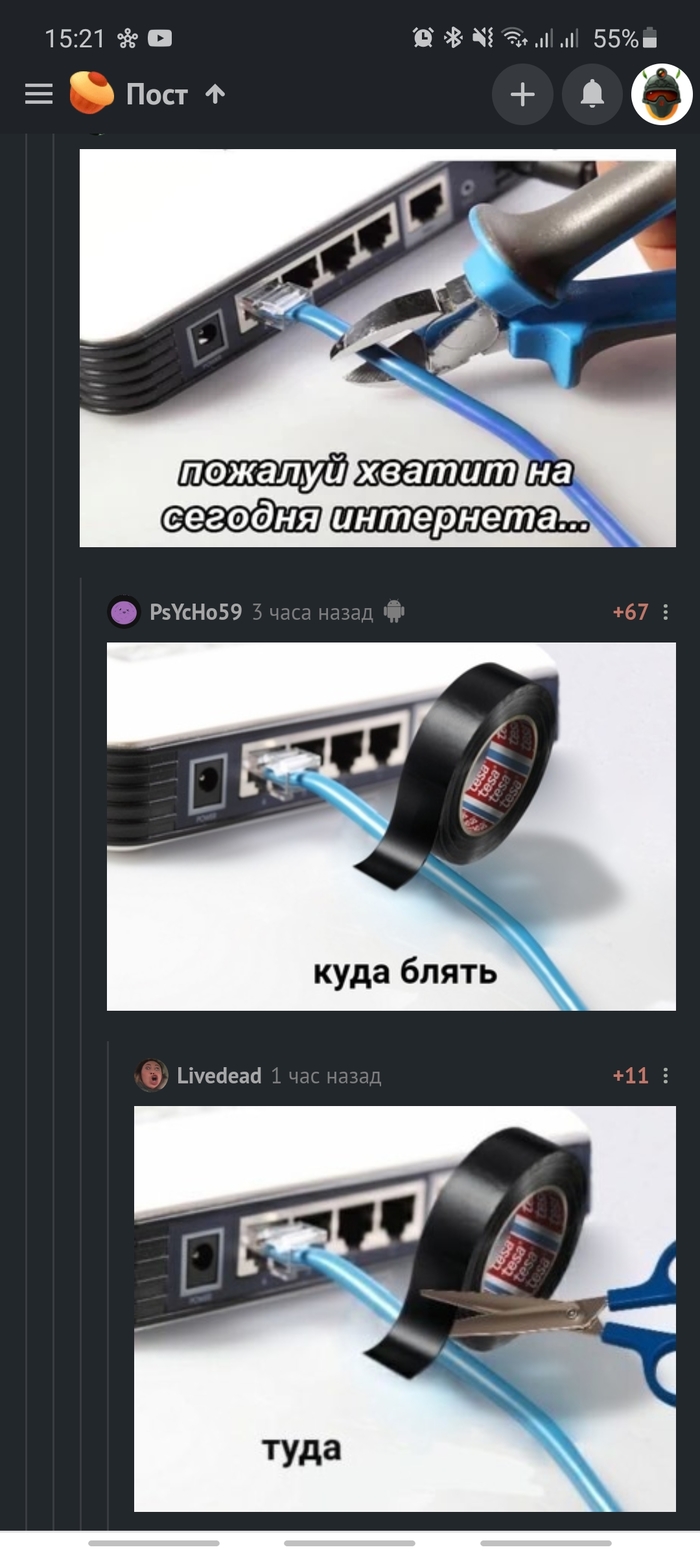Open the Livedead username link

(x=219, y=1075)
